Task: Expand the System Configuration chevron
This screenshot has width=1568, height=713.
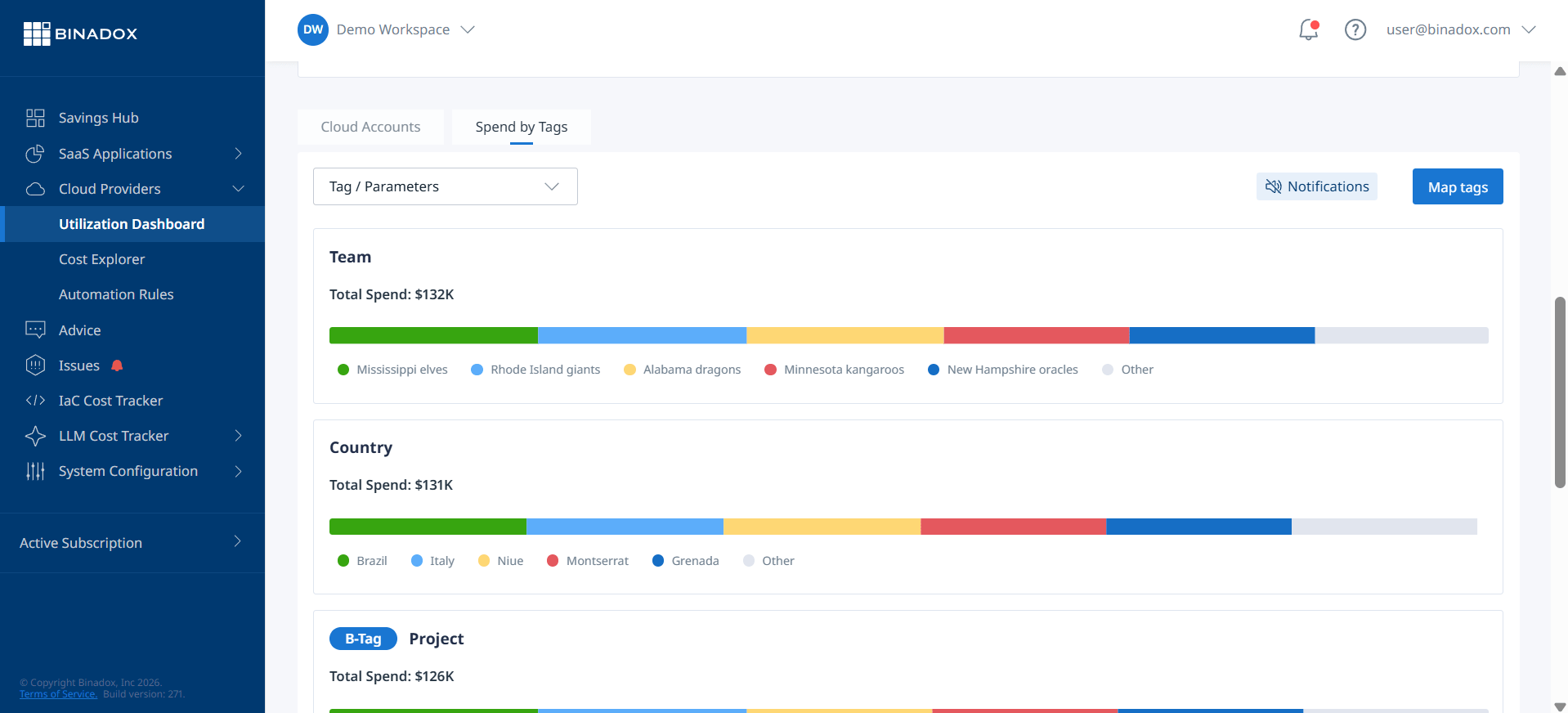Action: 238,471
